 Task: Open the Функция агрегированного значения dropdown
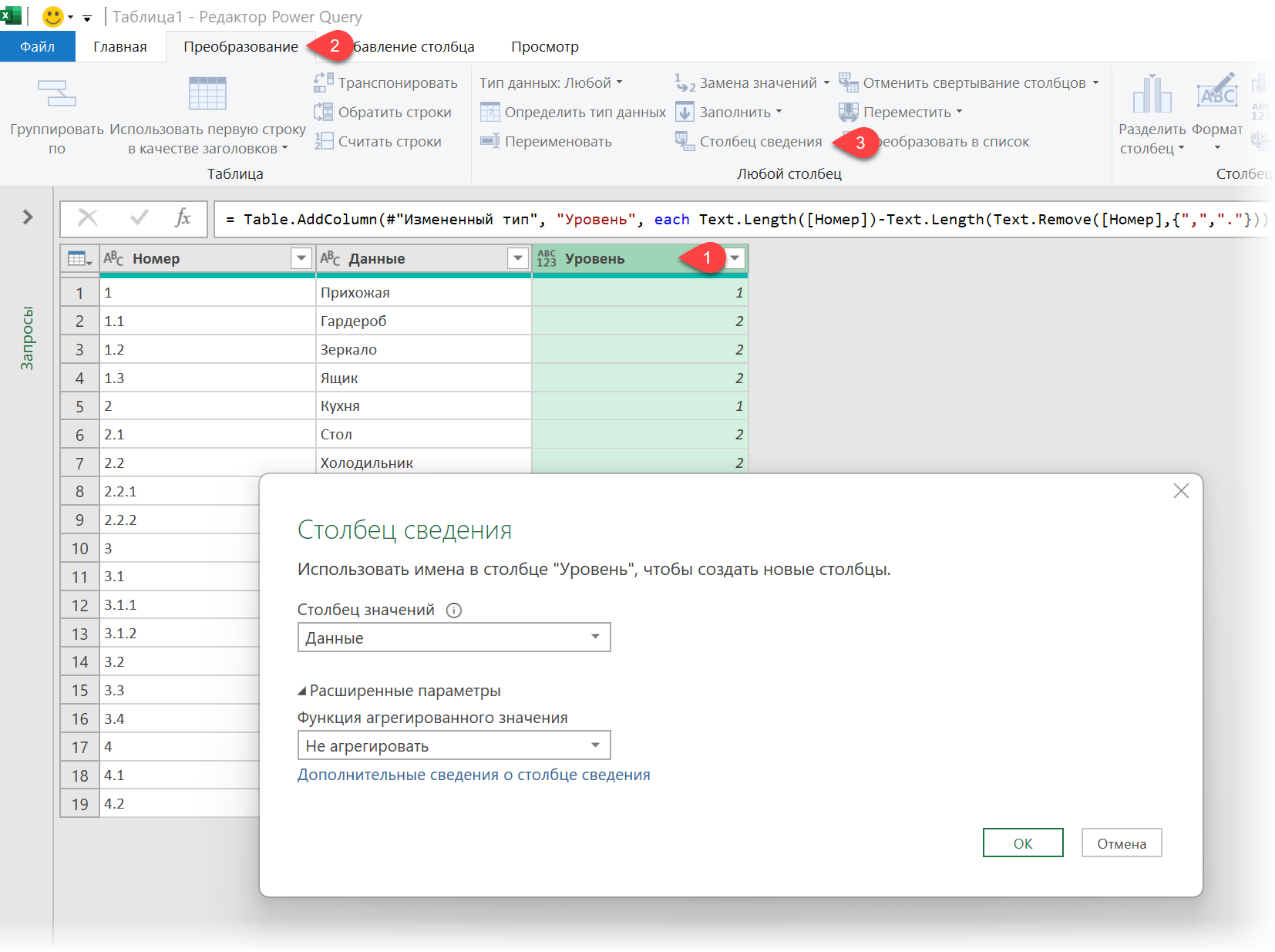tap(454, 745)
